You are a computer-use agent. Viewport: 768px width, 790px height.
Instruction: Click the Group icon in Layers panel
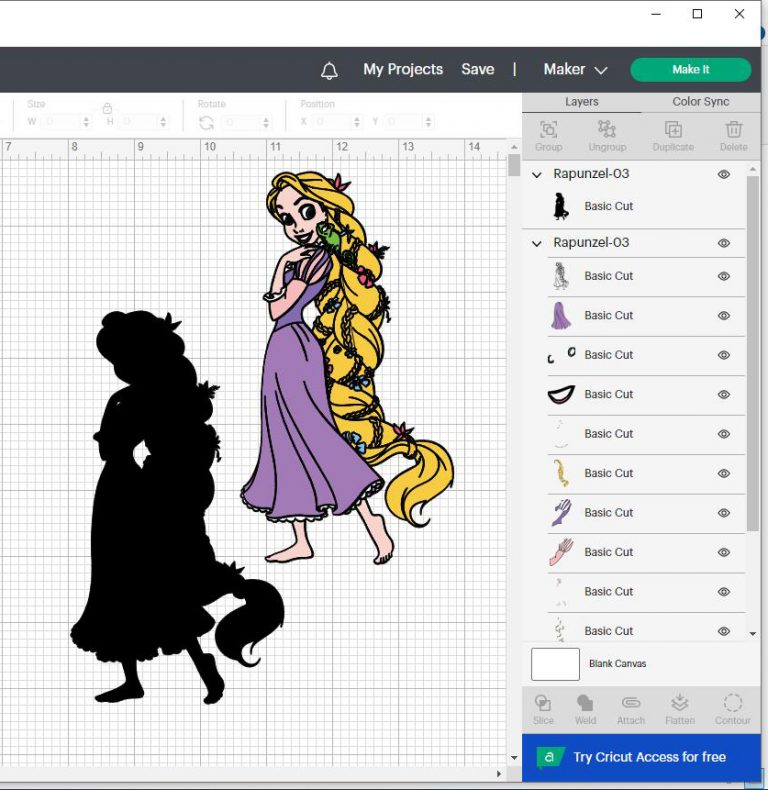[548, 129]
